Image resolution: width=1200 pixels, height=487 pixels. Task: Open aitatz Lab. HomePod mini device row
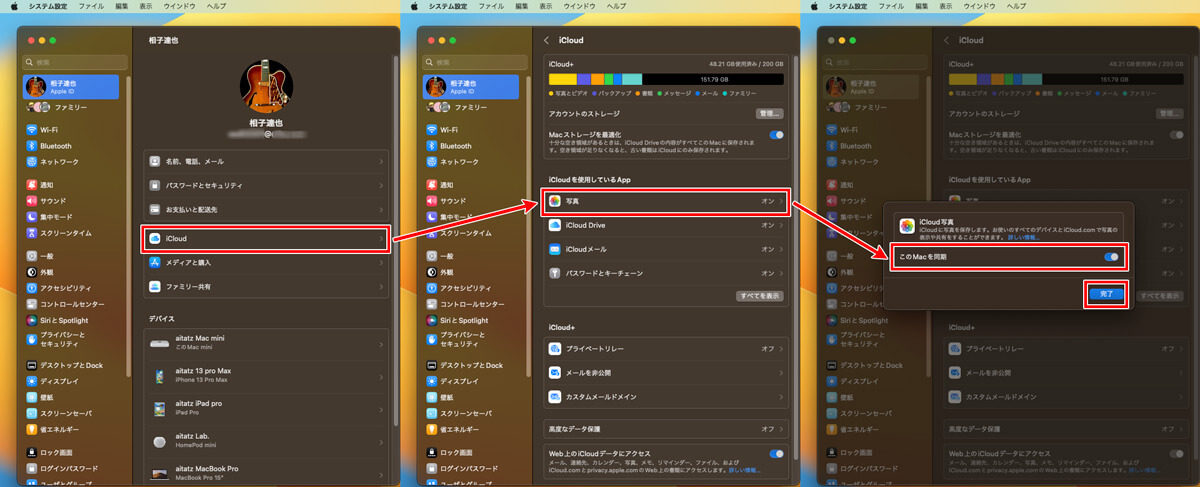pos(266,441)
